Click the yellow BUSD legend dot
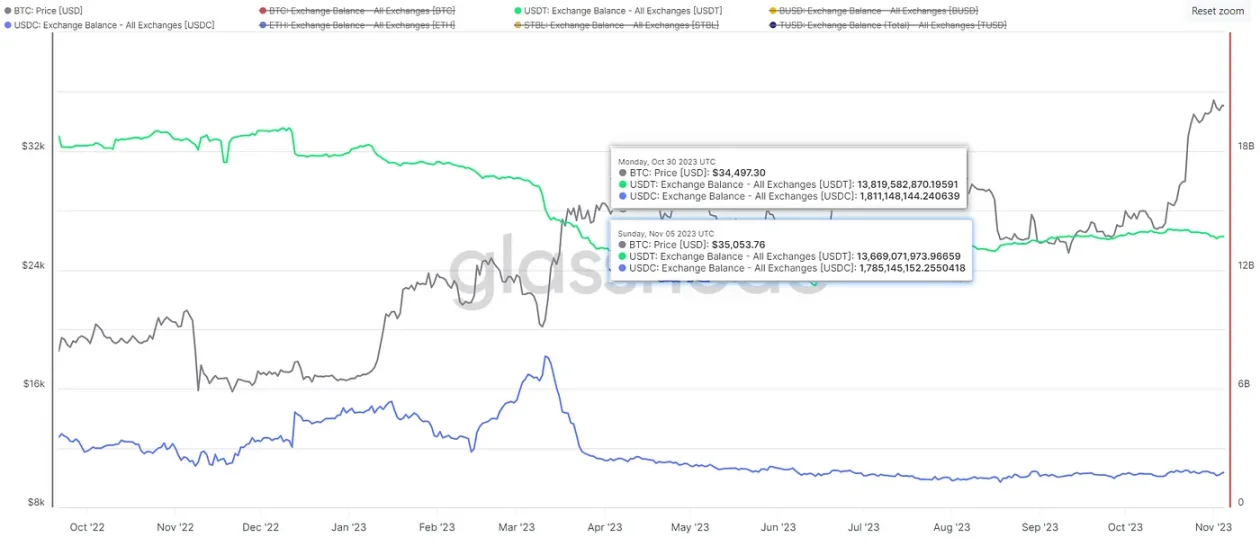1260x546 pixels. pyautogui.click(x=772, y=10)
